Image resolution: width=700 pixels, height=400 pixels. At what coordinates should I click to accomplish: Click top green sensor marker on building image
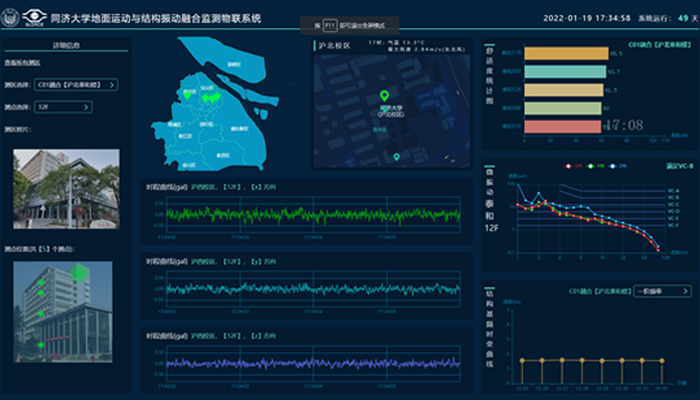pos(77,271)
